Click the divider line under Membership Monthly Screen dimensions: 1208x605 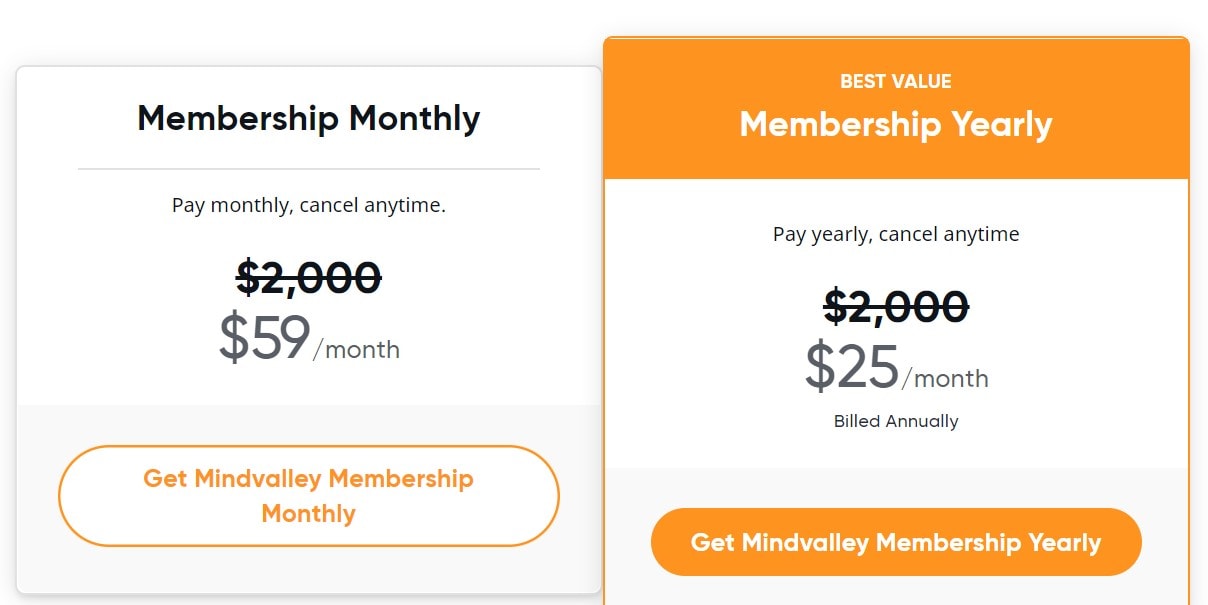coord(308,169)
